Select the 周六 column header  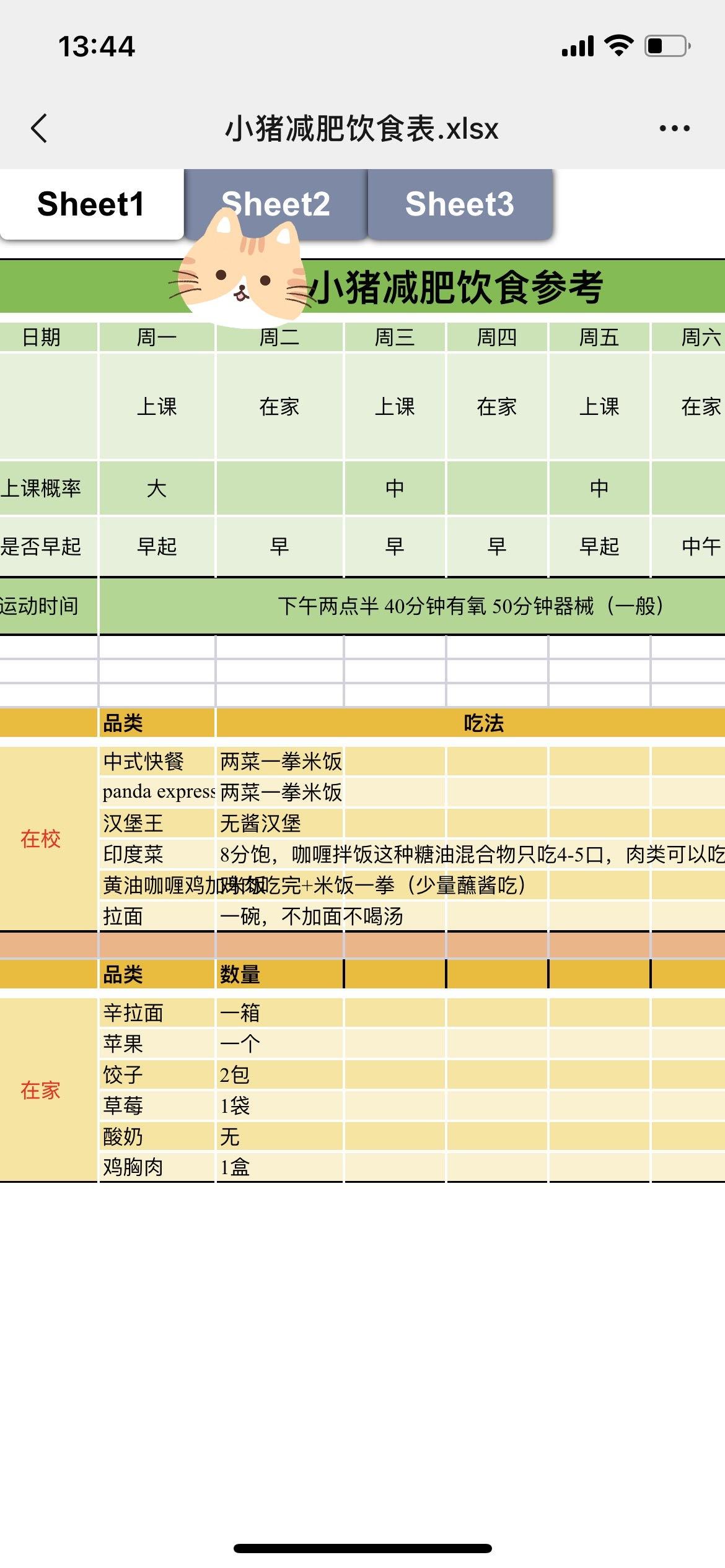[x=688, y=338]
